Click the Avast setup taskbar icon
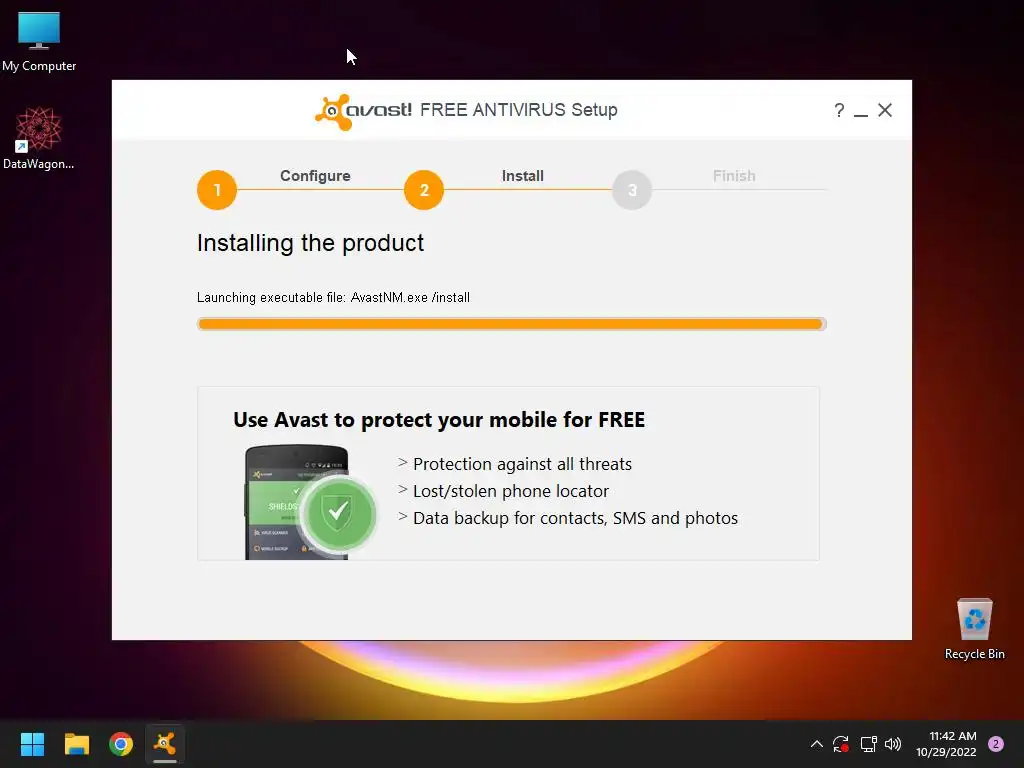The width and height of the screenshot is (1024, 768). tap(165, 744)
